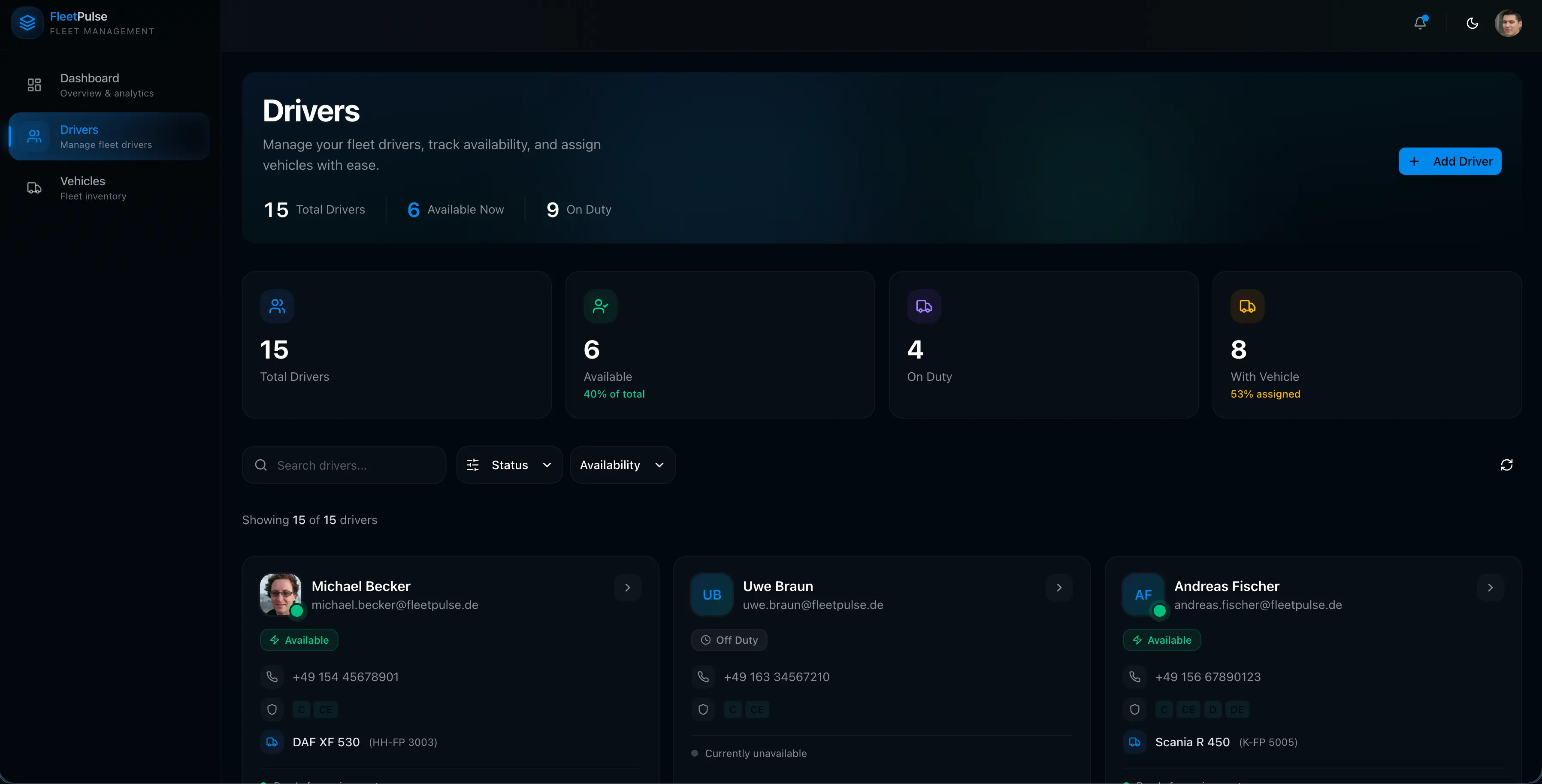Viewport: 1542px width, 784px height.
Task: Click the yellow With Vehicle truck icon
Action: pos(1248,306)
